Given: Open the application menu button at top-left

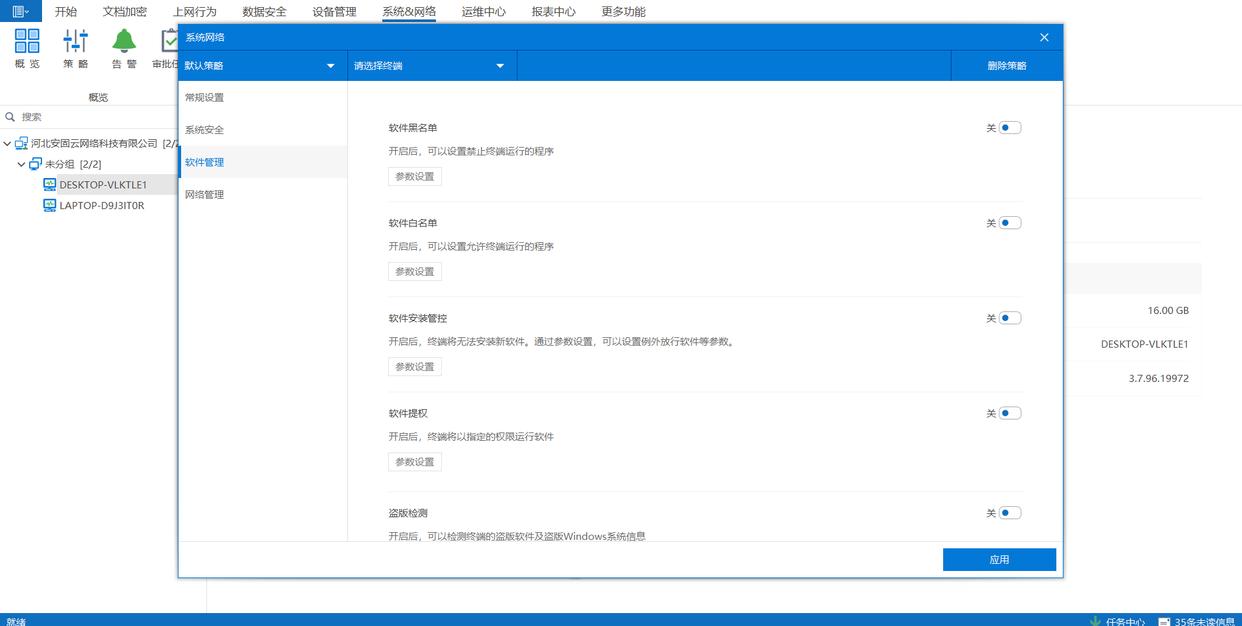Looking at the screenshot, I should click(20, 11).
